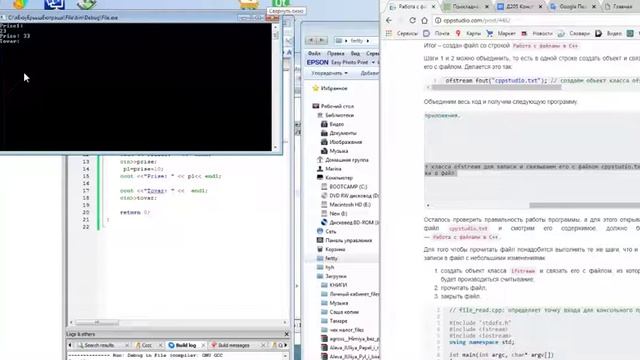Reload the cppstudio page in Chrome
Viewport: 640px width, 360px height.
[413, 20]
